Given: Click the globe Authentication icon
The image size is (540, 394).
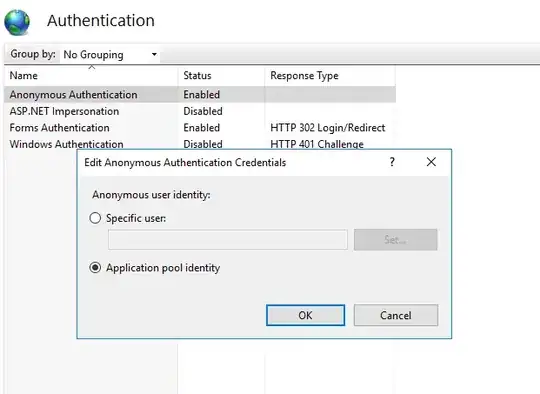Looking at the screenshot, I should click(x=17, y=22).
